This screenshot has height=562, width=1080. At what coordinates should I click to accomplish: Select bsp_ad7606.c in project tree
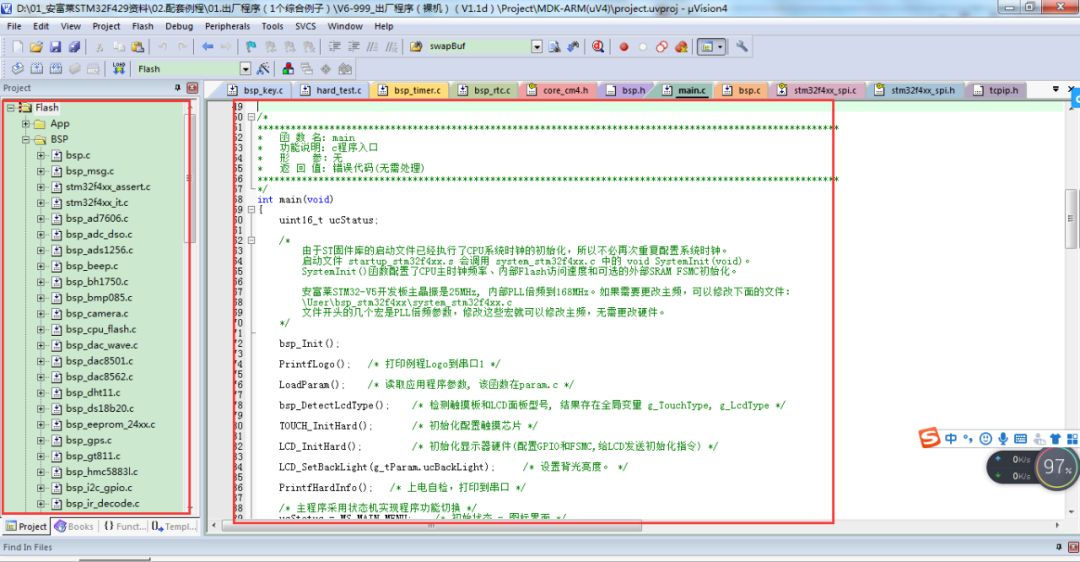point(96,218)
